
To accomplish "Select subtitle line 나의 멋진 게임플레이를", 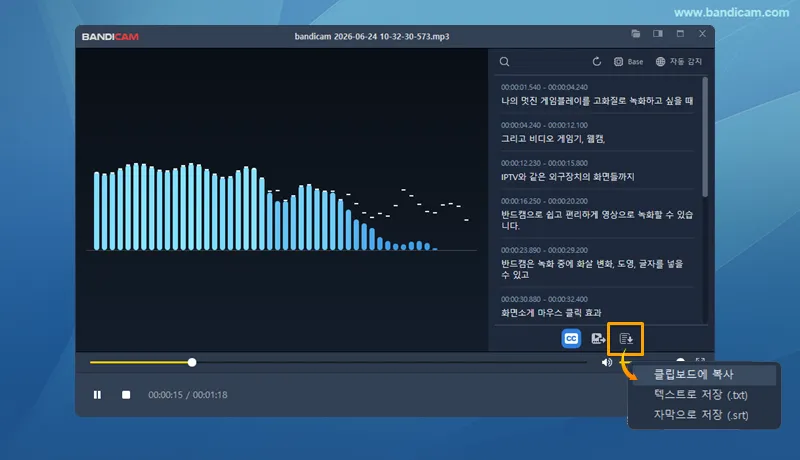I will click(597, 101).
